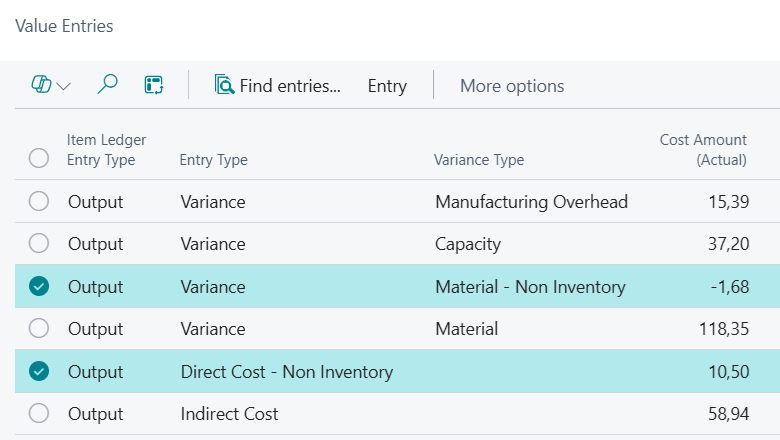The height and width of the screenshot is (440, 780).
Task: Open Variance Type column header options
Action: pos(478,160)
